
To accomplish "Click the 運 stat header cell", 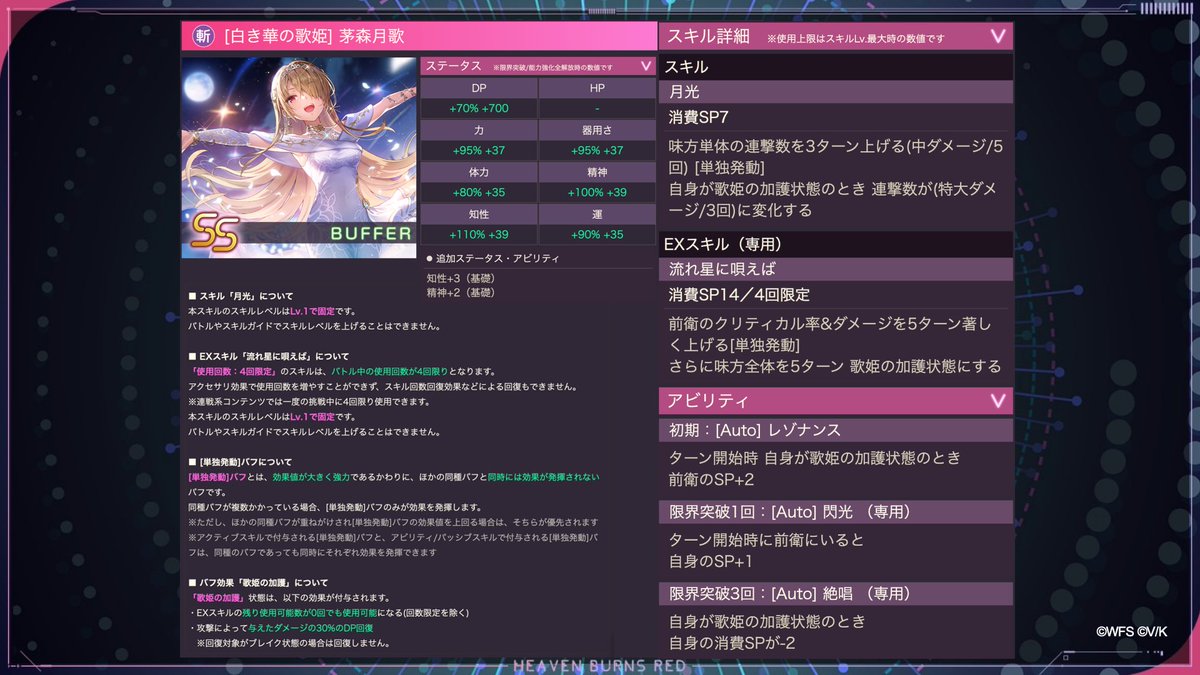I will 597,214.
